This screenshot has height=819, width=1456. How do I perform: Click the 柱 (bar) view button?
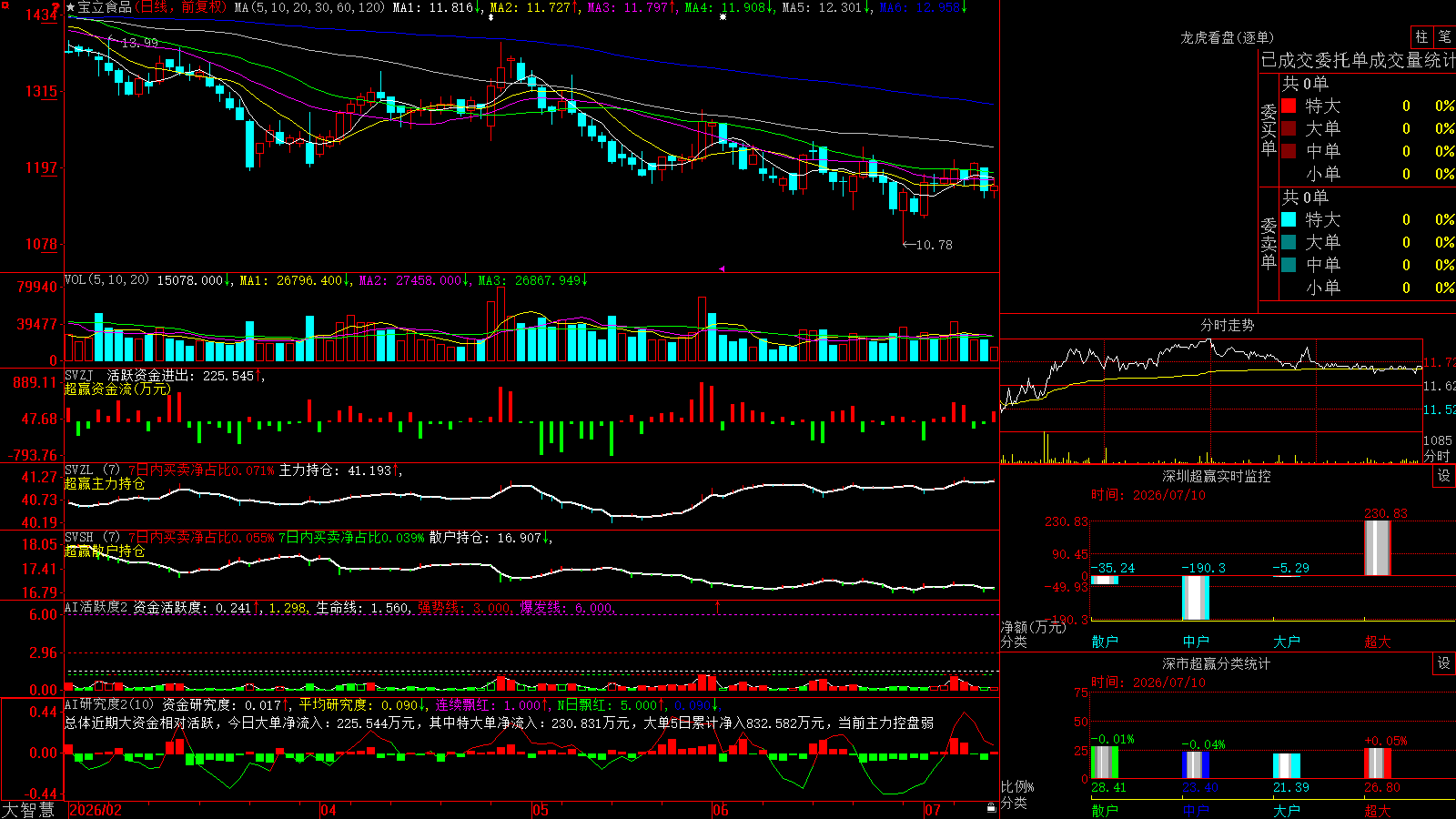[1421, 37]
